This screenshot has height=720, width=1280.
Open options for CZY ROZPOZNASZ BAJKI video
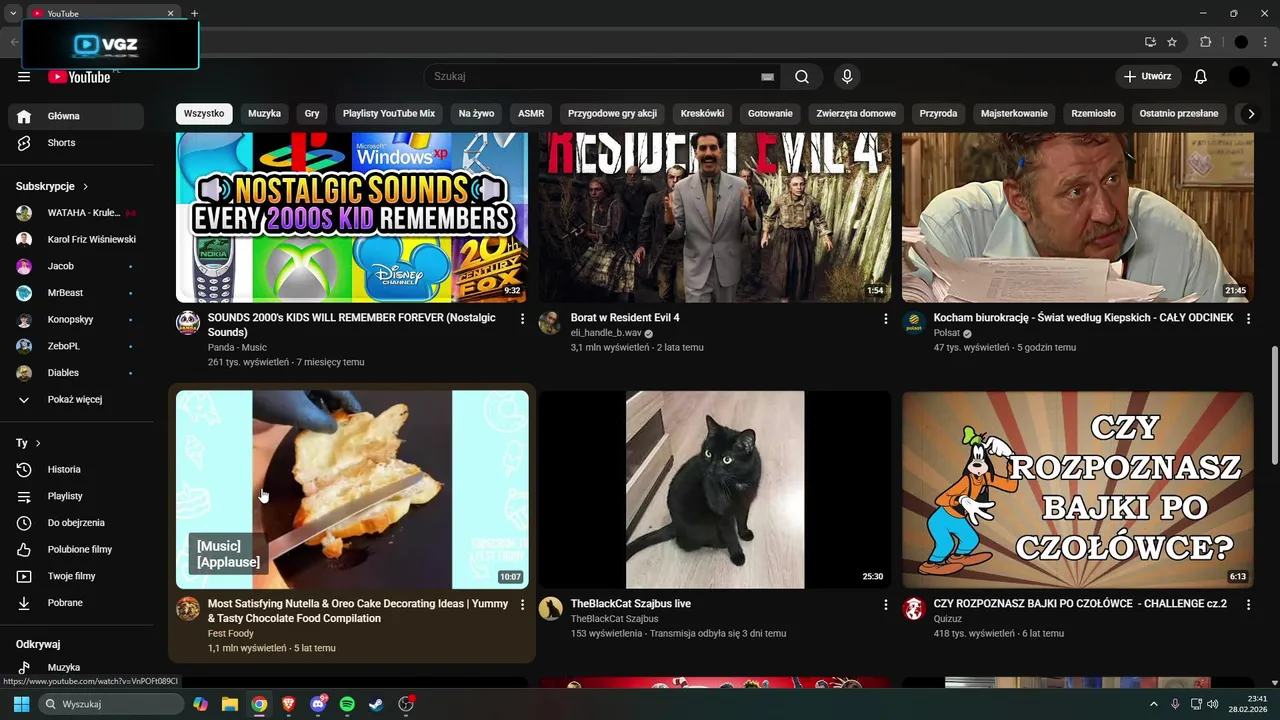pos(1248,604)
